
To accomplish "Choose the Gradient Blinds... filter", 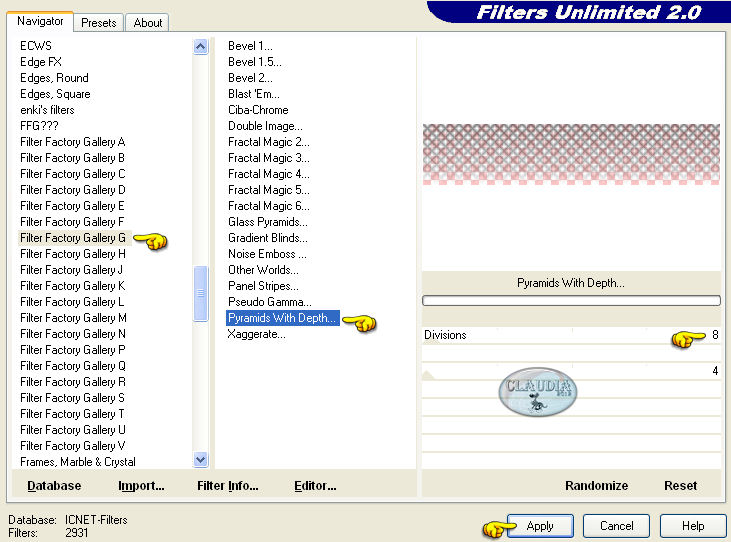I will (x=268, y=238).
